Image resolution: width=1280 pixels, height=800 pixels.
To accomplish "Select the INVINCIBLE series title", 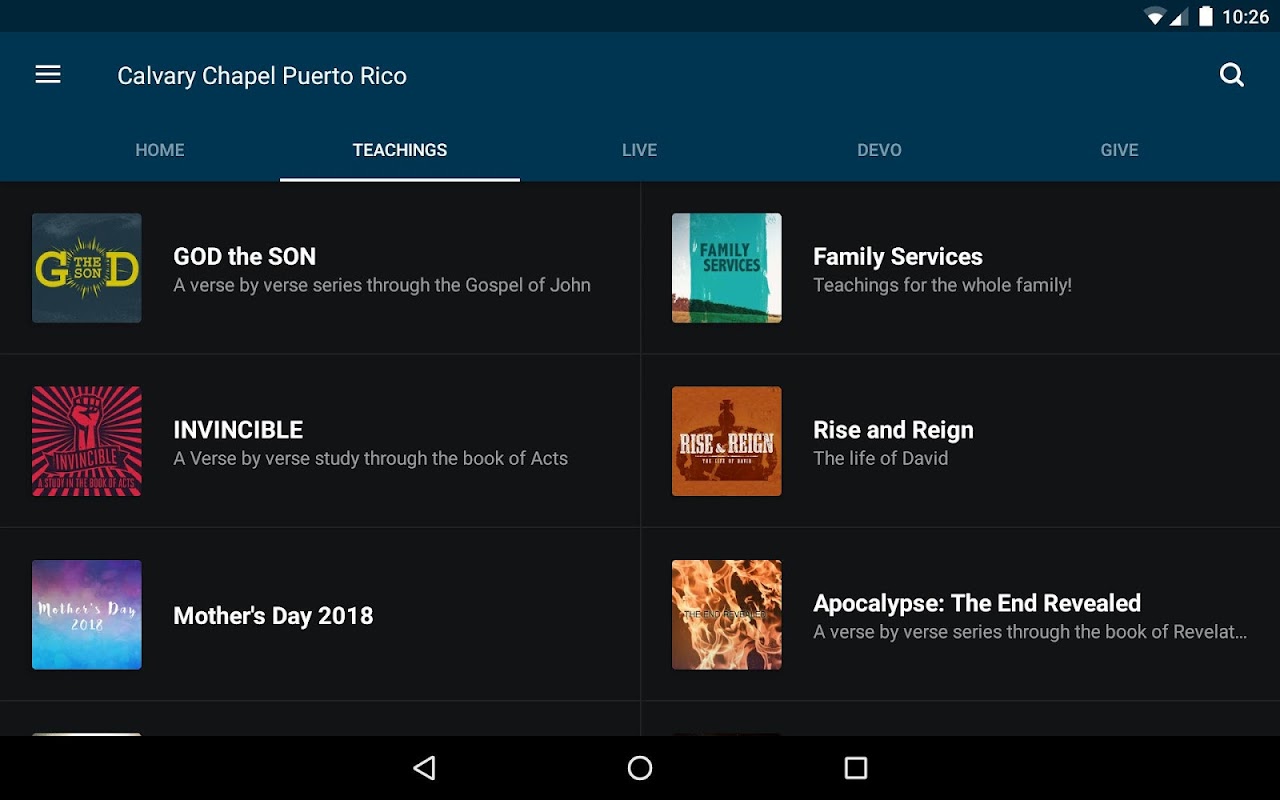I will tap(238, 430).
